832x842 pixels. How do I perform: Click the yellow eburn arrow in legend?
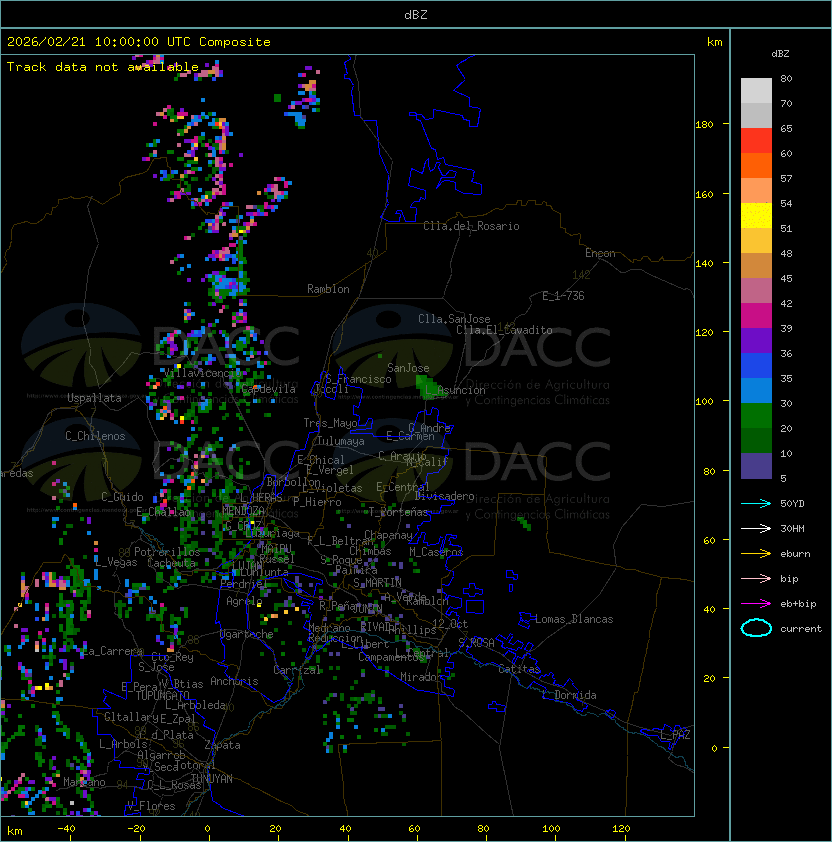pyautogui.click(x=756, y=554)
